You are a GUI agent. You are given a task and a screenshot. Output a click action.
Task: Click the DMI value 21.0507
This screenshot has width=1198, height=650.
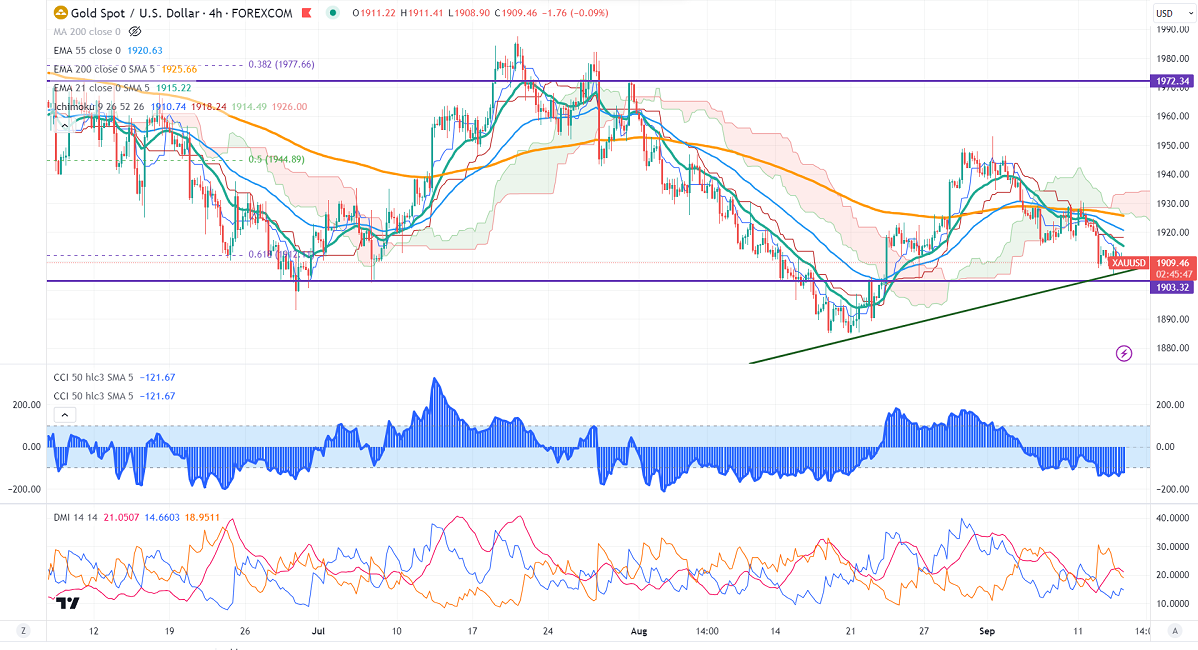(121, 517)
